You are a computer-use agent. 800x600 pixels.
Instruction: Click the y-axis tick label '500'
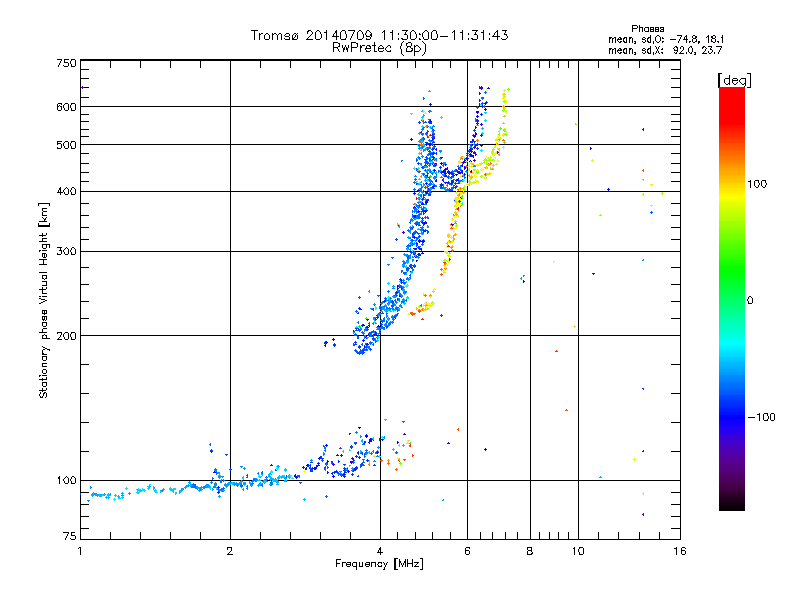pyautogui.click(x=66, y=145)
